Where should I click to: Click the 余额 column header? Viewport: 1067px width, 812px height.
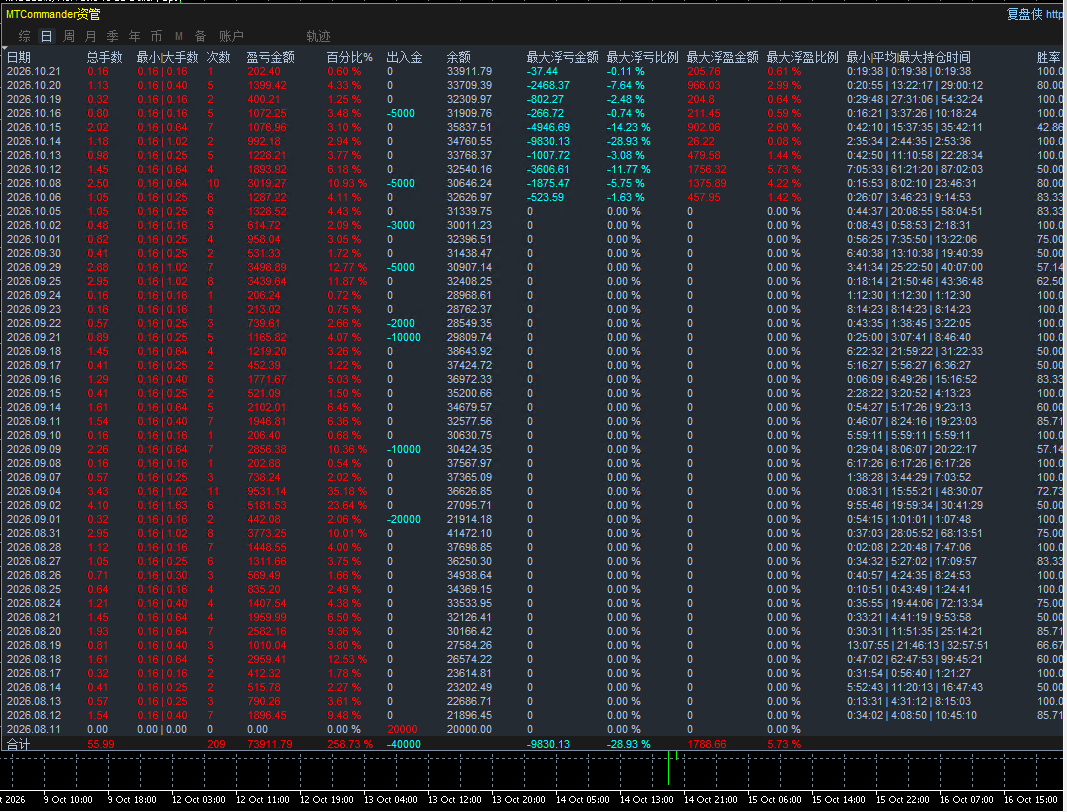click(459, 57)
